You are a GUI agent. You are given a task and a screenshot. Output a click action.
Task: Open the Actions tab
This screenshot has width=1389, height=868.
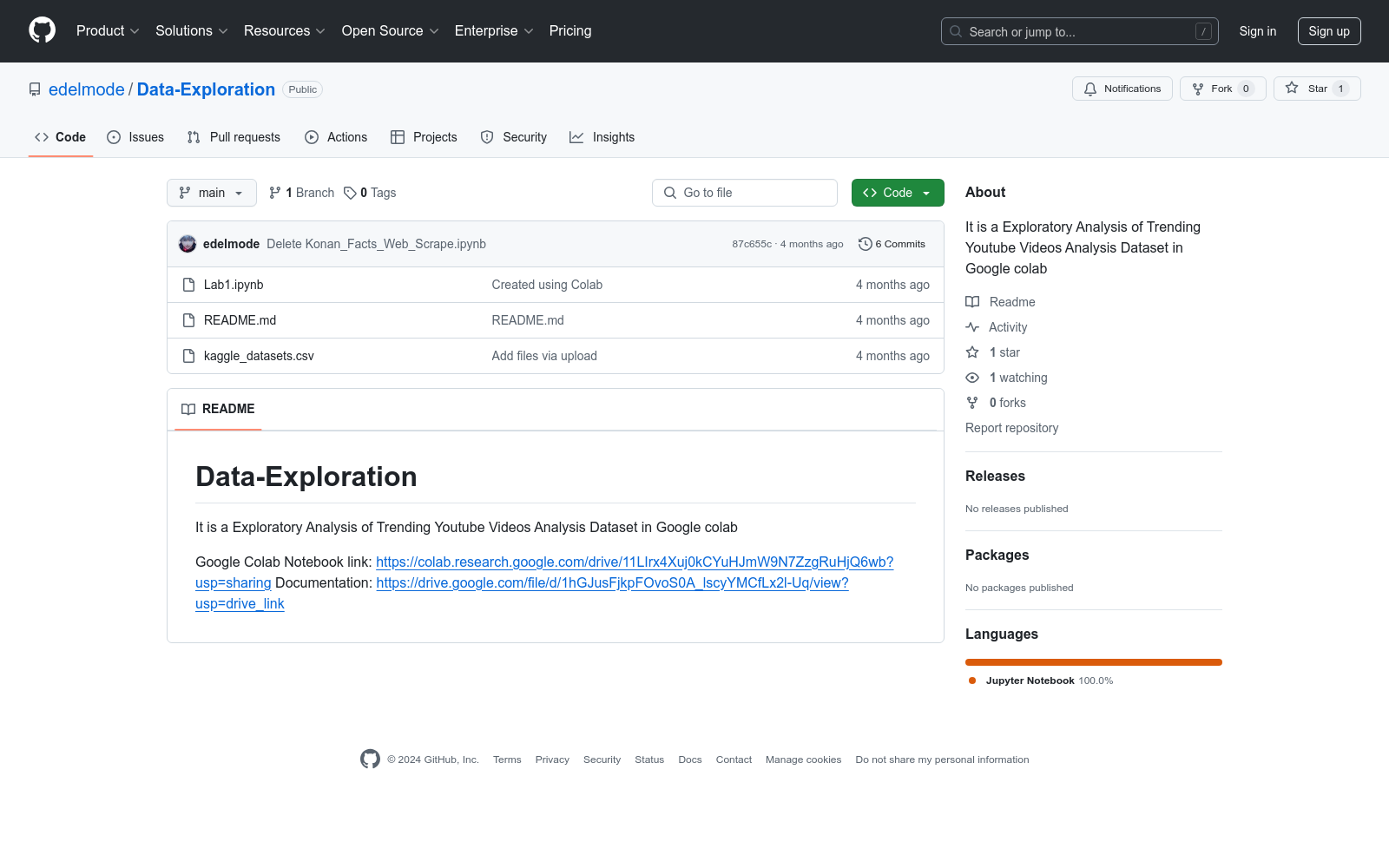(x=336, y=137)
